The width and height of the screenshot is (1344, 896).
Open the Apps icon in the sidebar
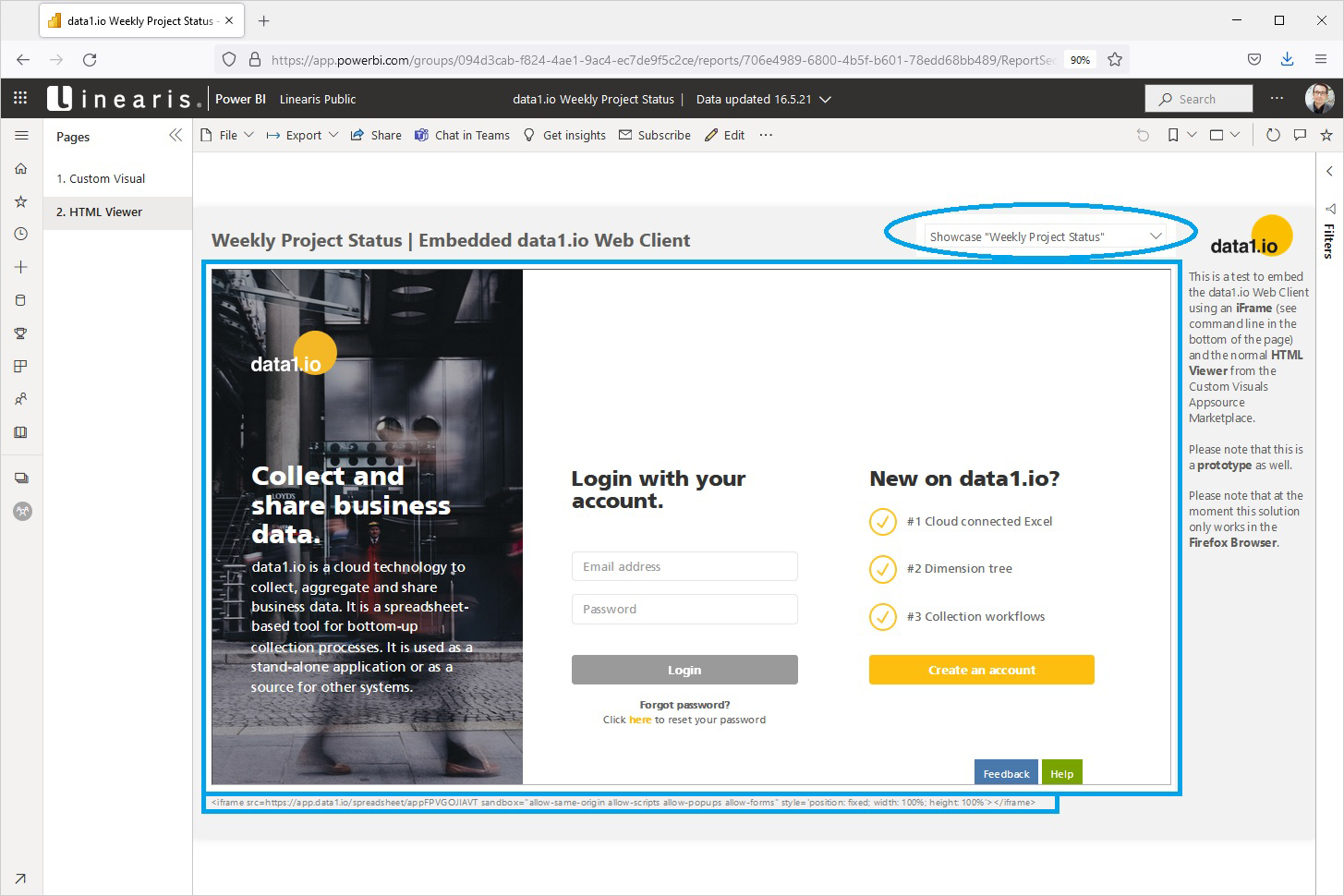pyautogui.click(x=20, y=366)
